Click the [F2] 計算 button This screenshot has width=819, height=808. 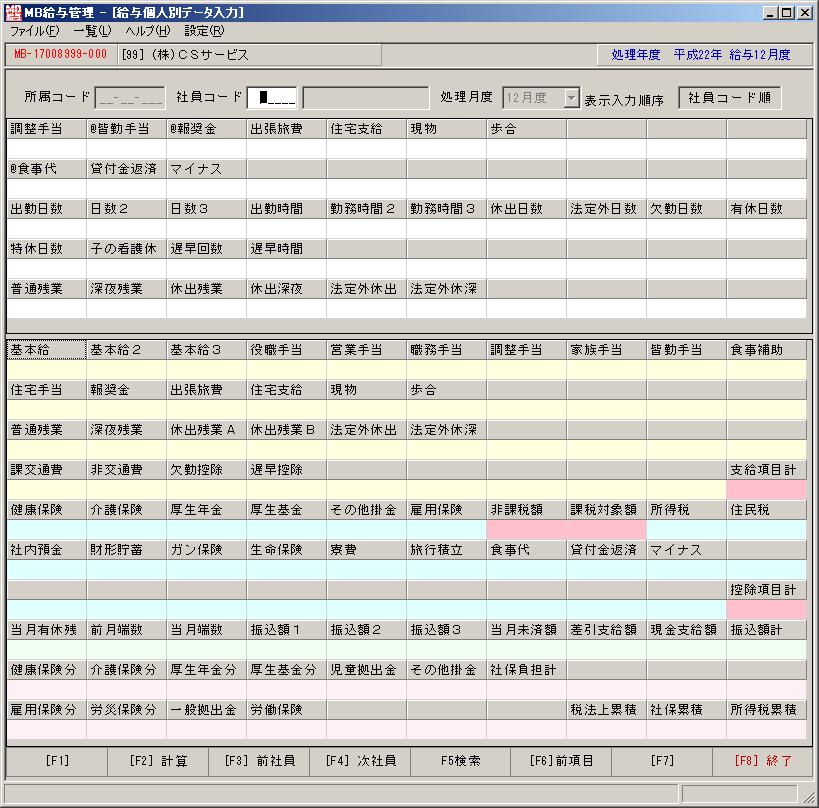(158, 761)
